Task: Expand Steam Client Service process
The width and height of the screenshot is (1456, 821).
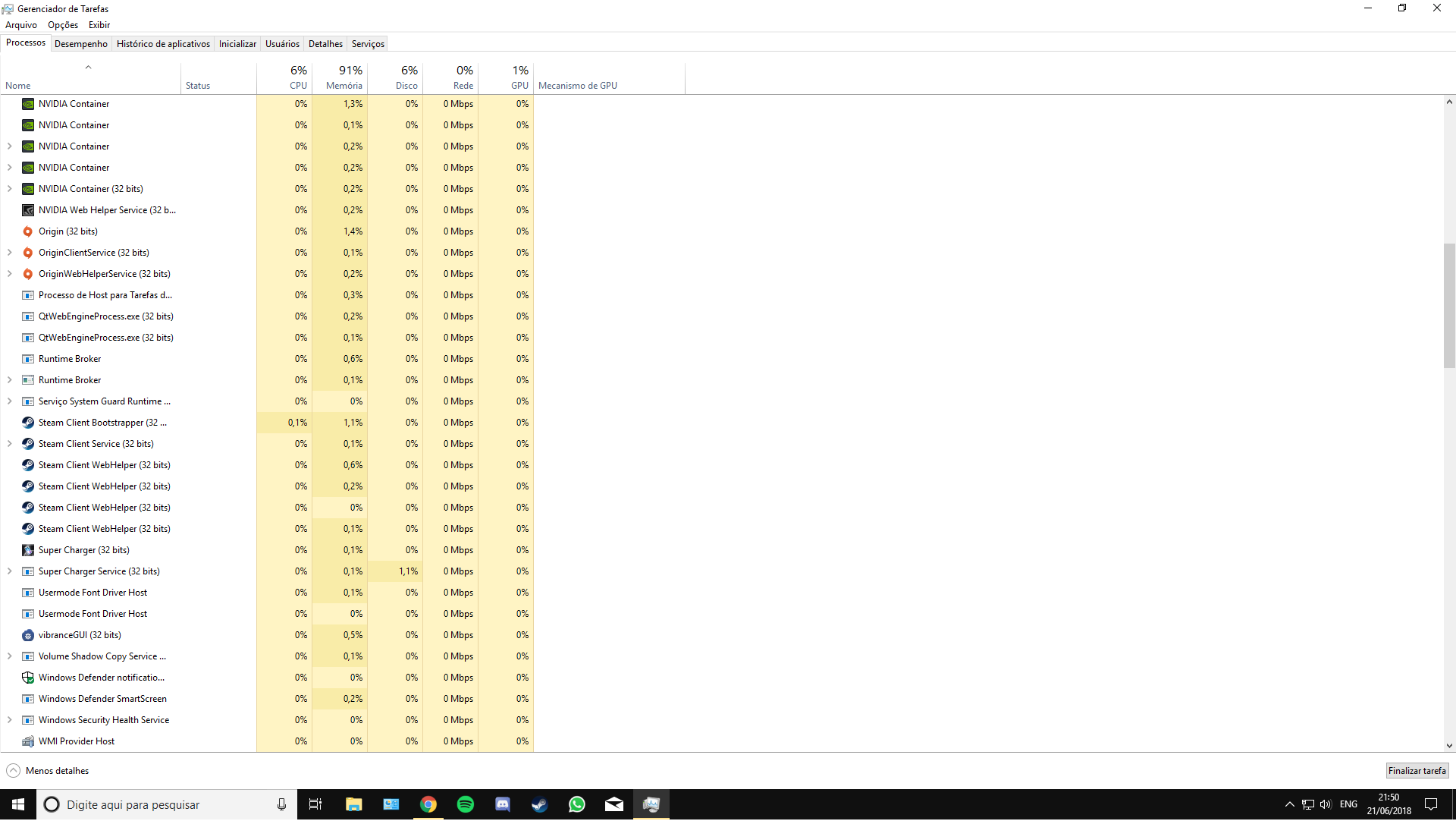Action: click(10, 444)
